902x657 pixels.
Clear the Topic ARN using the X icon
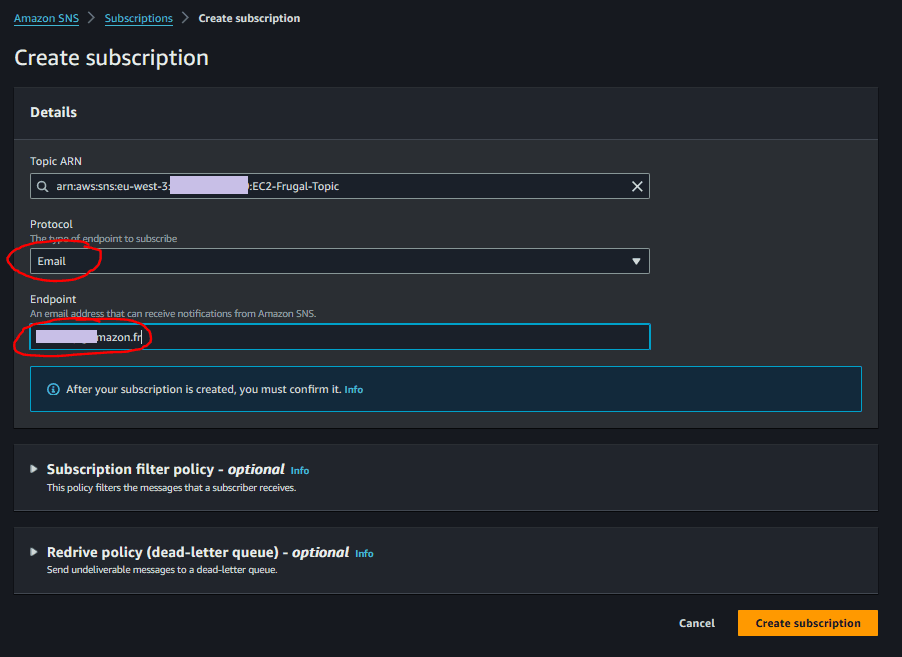[637, 186]
